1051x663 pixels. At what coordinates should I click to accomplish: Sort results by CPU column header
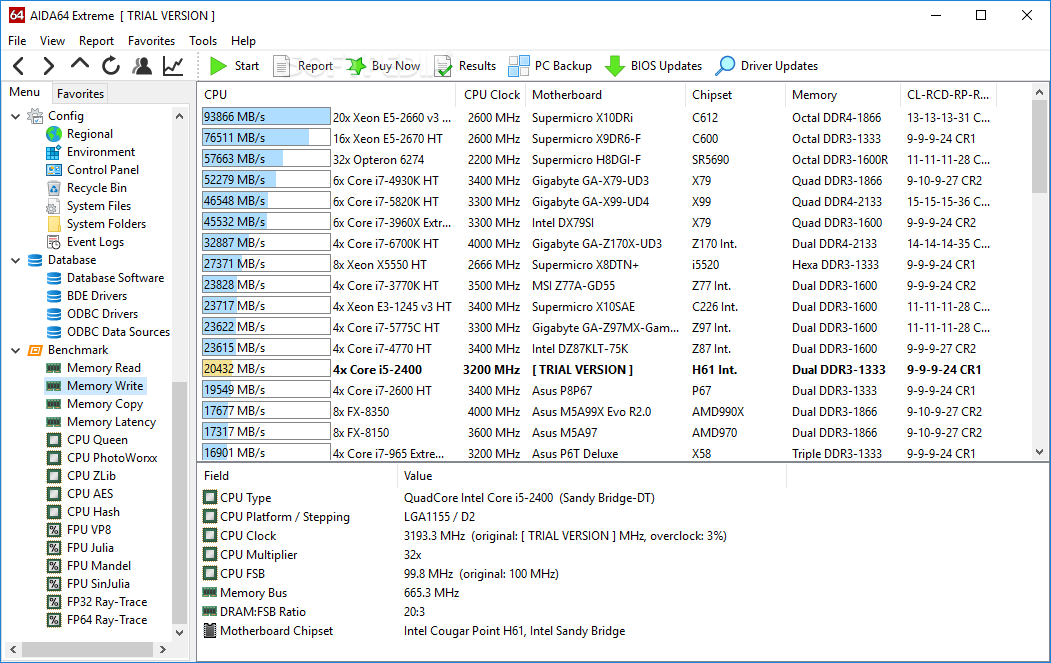tap(327, 95)
